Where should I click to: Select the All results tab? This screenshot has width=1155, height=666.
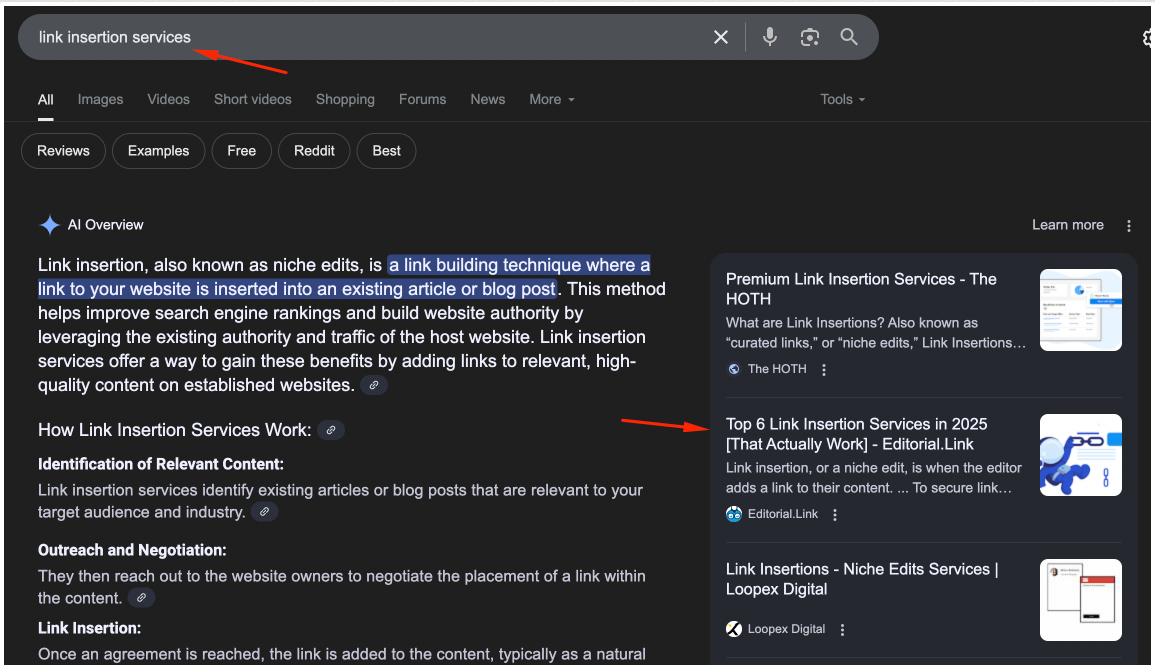[x=46, y=99]
